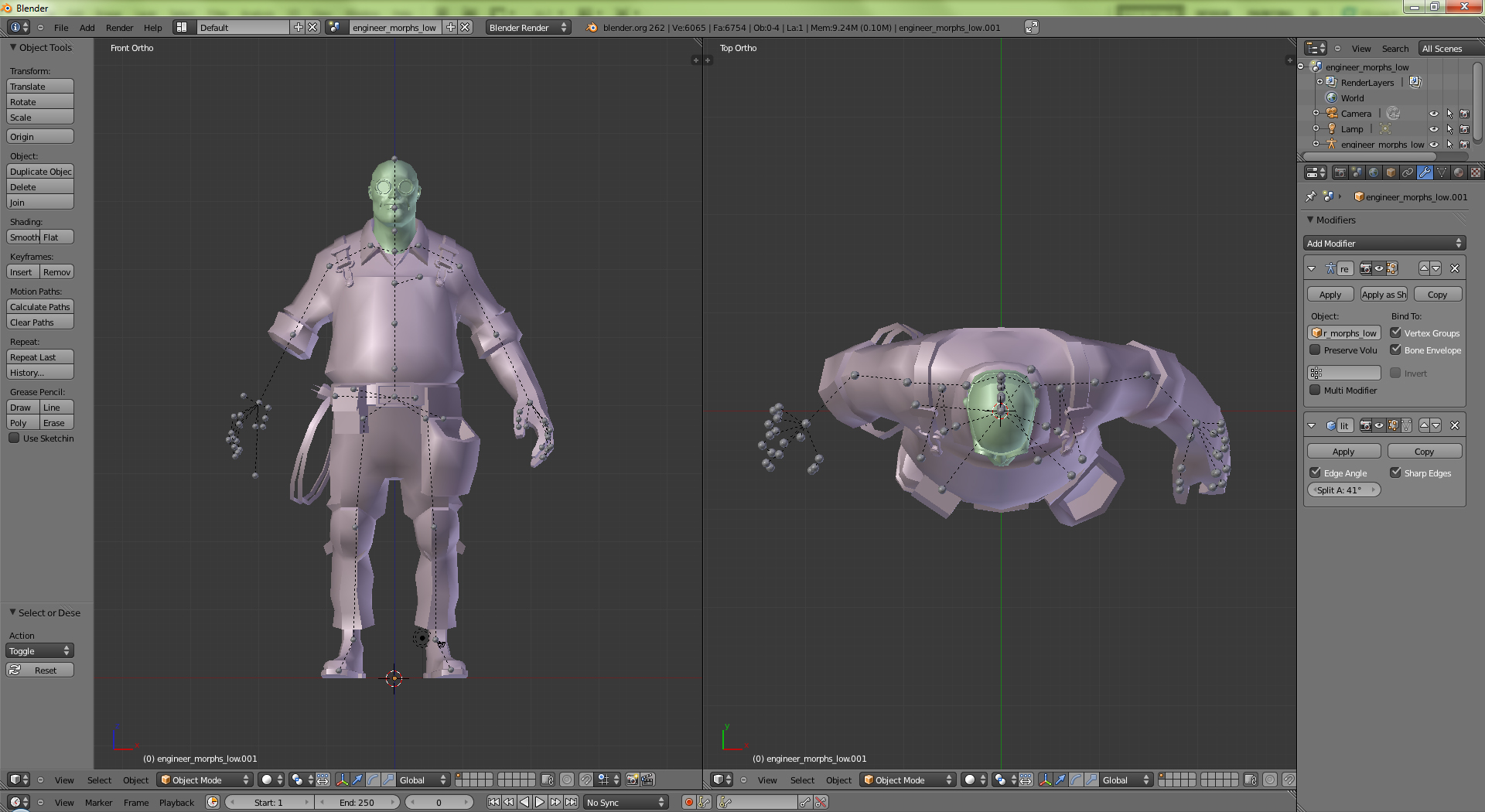Click the timeline record keyframe button
This screenshot has width=1485, height=812.
(x=688, y=802)
